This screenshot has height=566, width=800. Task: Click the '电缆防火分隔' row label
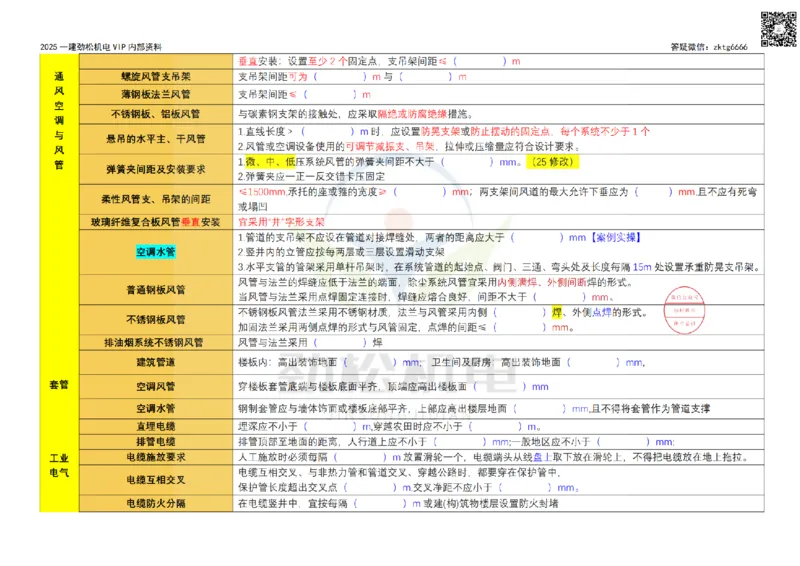156,503
